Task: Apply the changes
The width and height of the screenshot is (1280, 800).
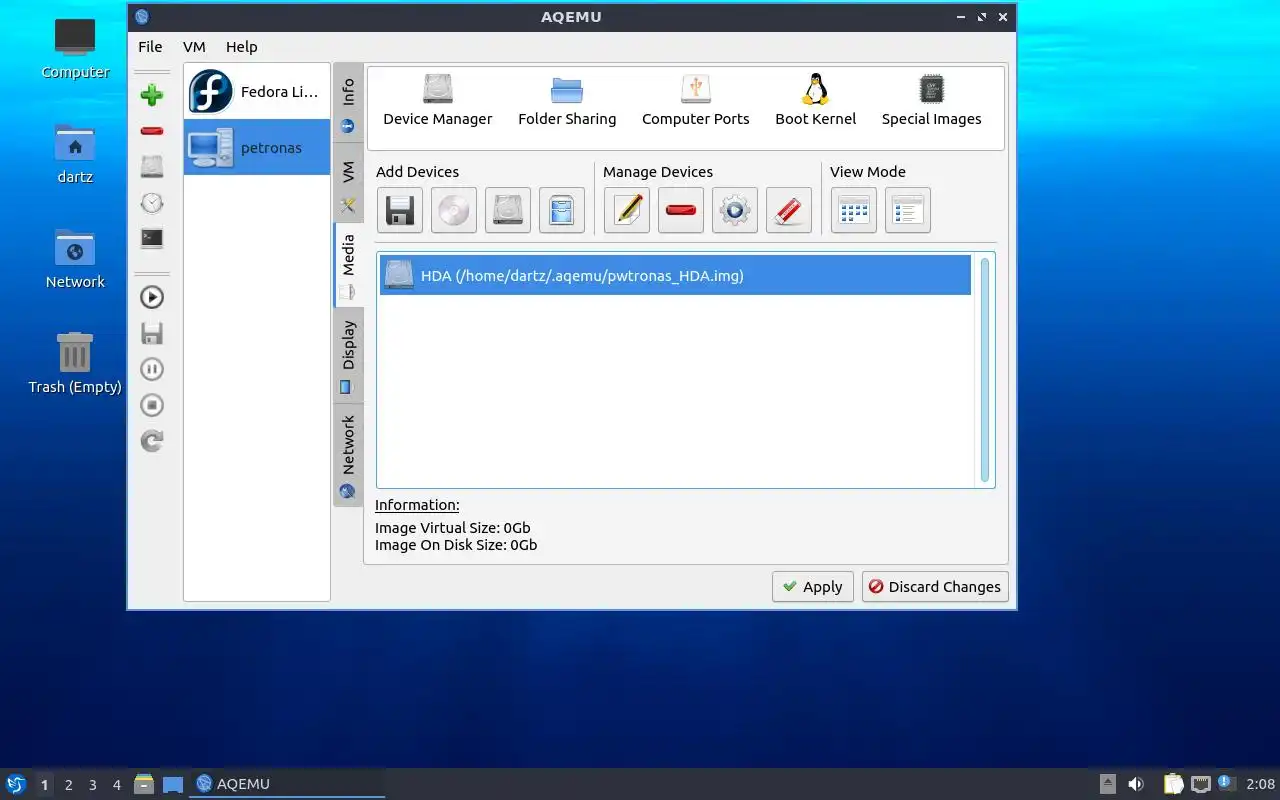Action: (x=813, y=587)
